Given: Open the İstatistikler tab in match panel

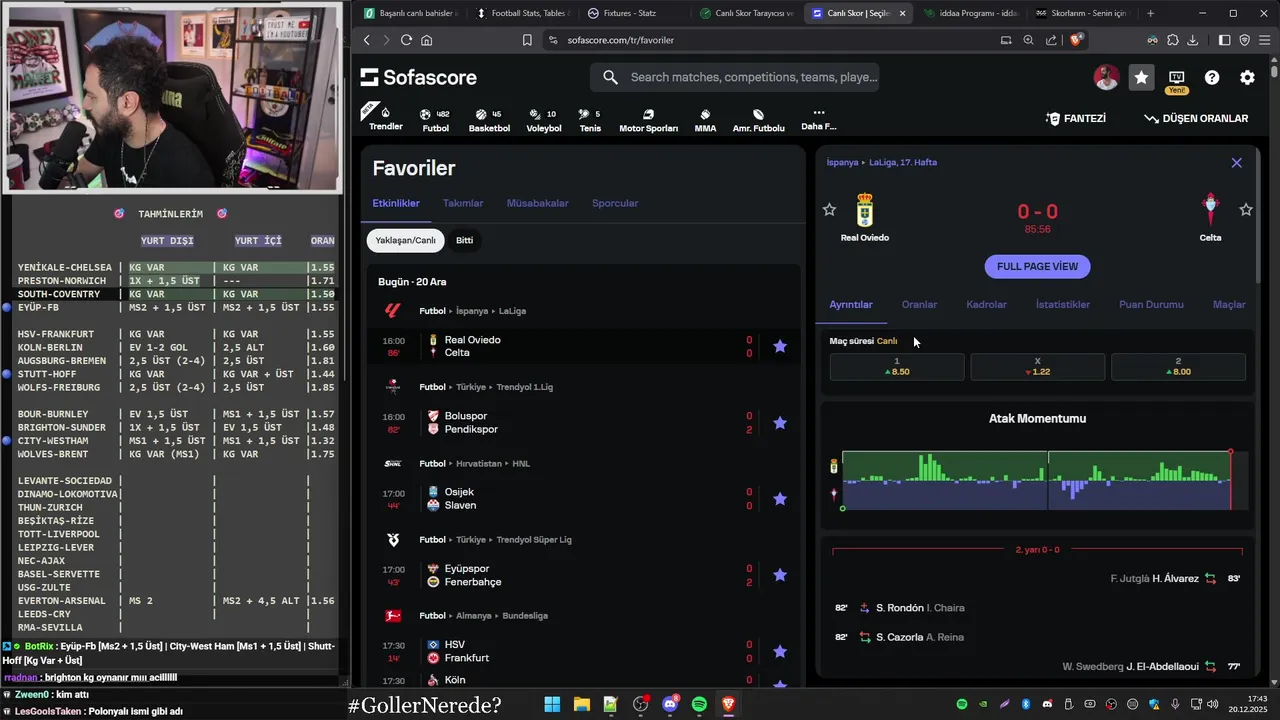Looking at the screenshot, I should (1063, 304).
